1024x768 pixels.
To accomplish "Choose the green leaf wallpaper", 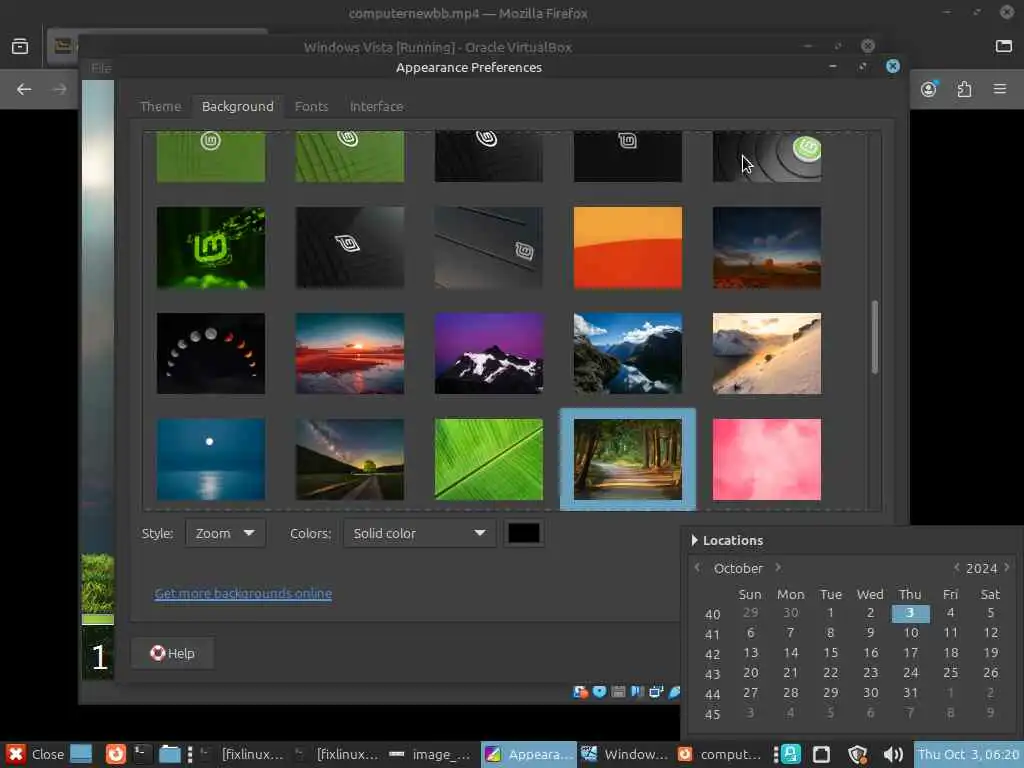I will click(488, 460).
